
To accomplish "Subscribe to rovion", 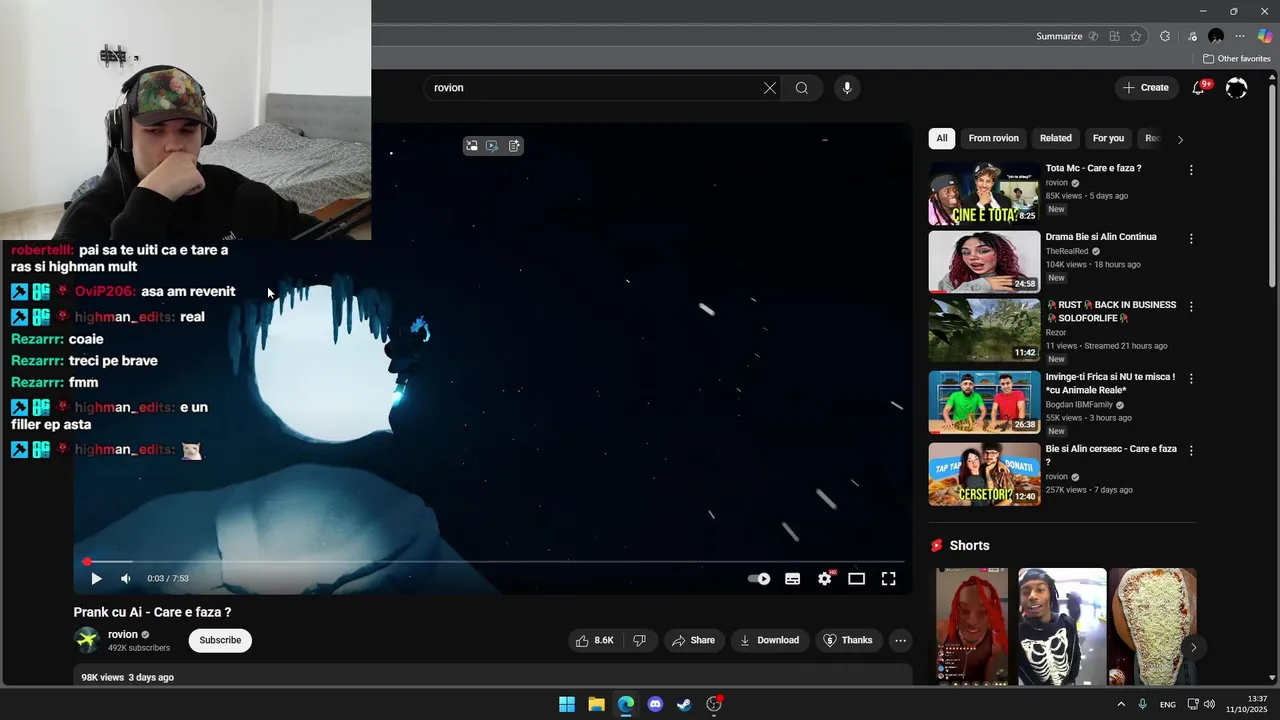I will coord(220,640).
